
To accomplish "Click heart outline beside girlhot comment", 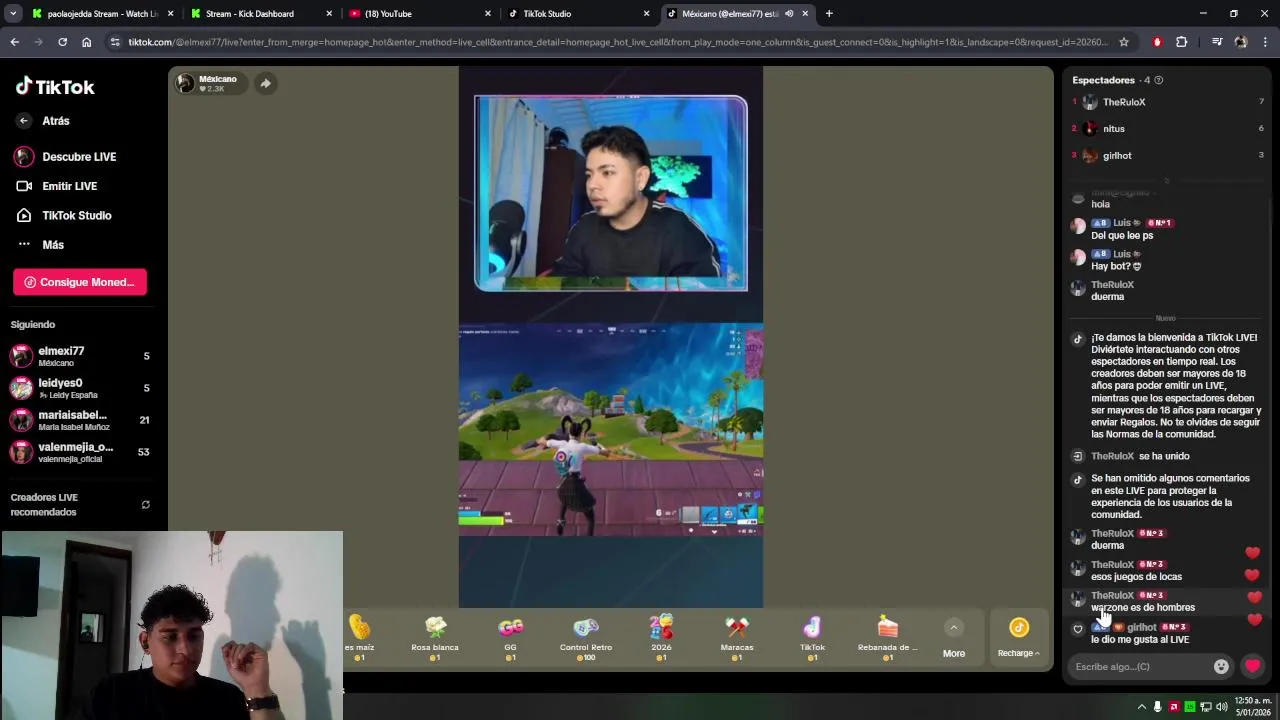I will point(1078,629).
